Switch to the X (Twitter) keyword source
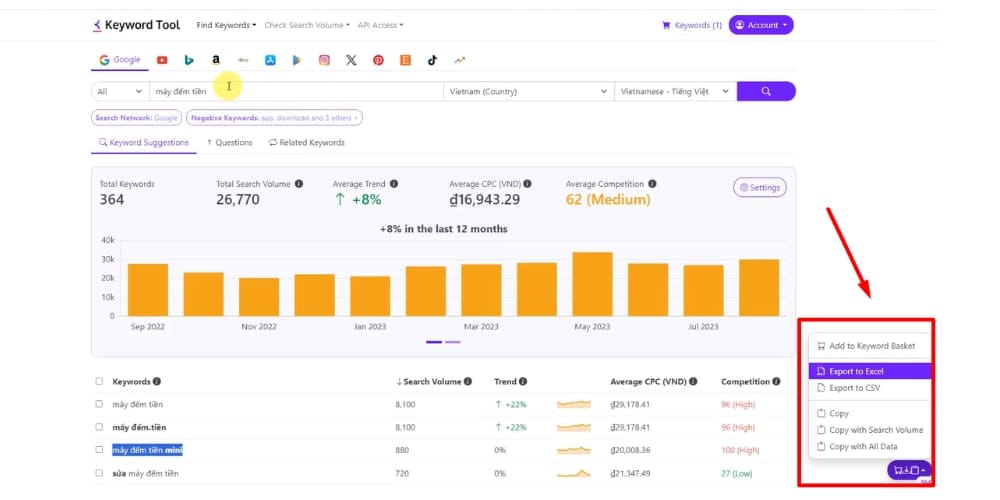This screenshot has width=1000, height=500. pyautogui.click(x=351, y=60)
